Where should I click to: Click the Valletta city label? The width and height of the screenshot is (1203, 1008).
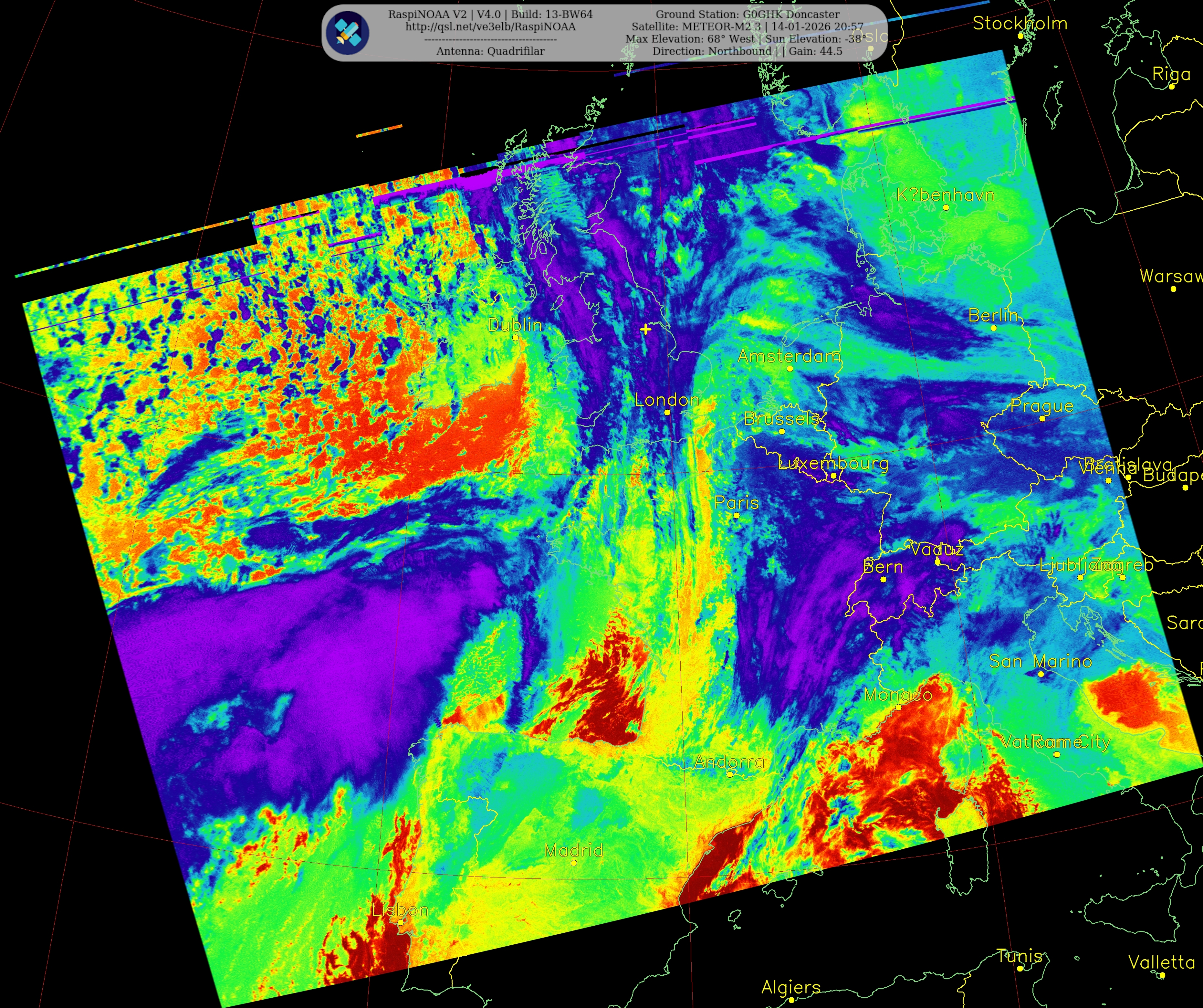point(1162,962)
